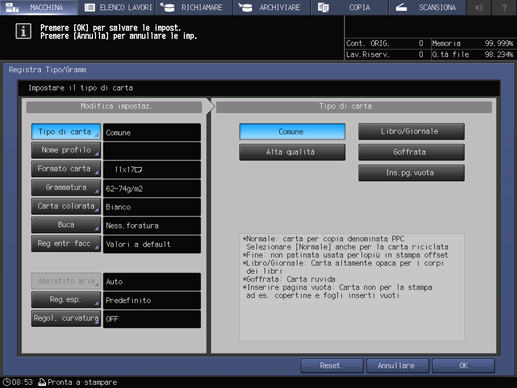Open the Carta colorata setting
The width and height of the screenshot is (517, 388).
(66, 206)
